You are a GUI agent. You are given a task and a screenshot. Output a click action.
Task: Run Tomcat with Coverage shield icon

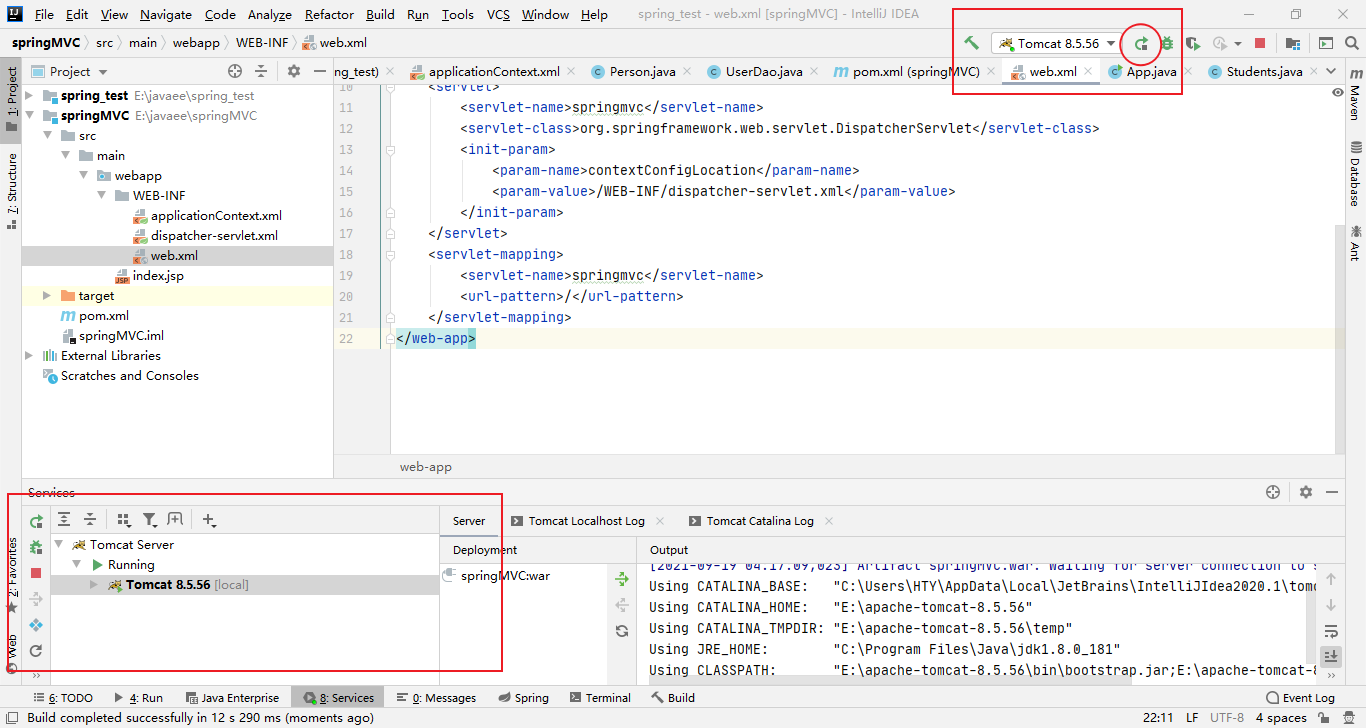pyautogui.click(x=1193, y=43)
